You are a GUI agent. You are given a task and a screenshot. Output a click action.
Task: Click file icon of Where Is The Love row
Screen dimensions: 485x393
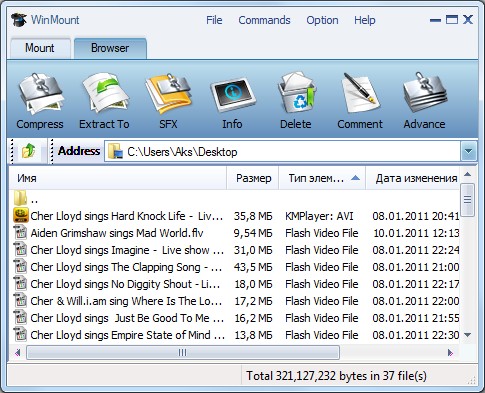pyautogui.click(x=20, y=301)
